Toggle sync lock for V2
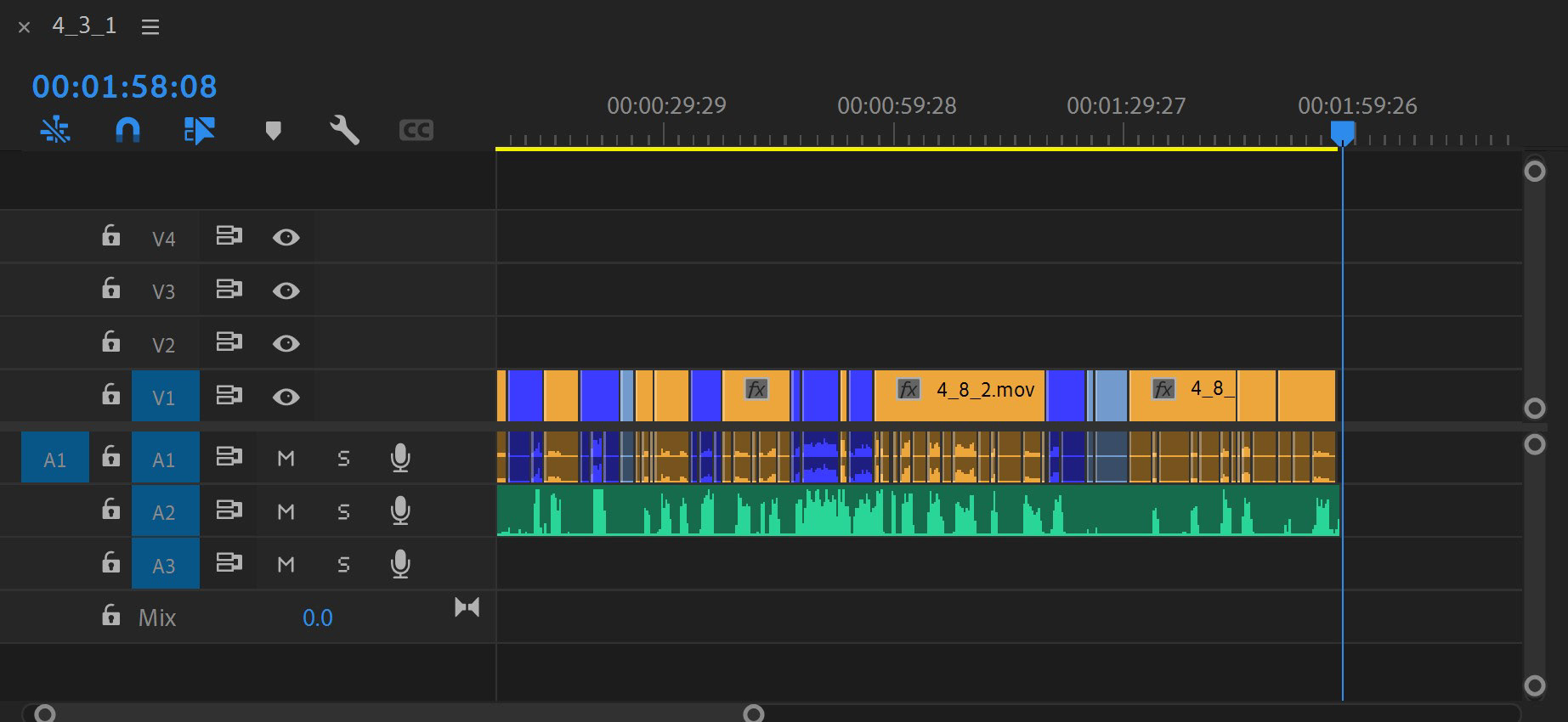1568x722 pixels. pyautogui.click(x=229, y=341)
